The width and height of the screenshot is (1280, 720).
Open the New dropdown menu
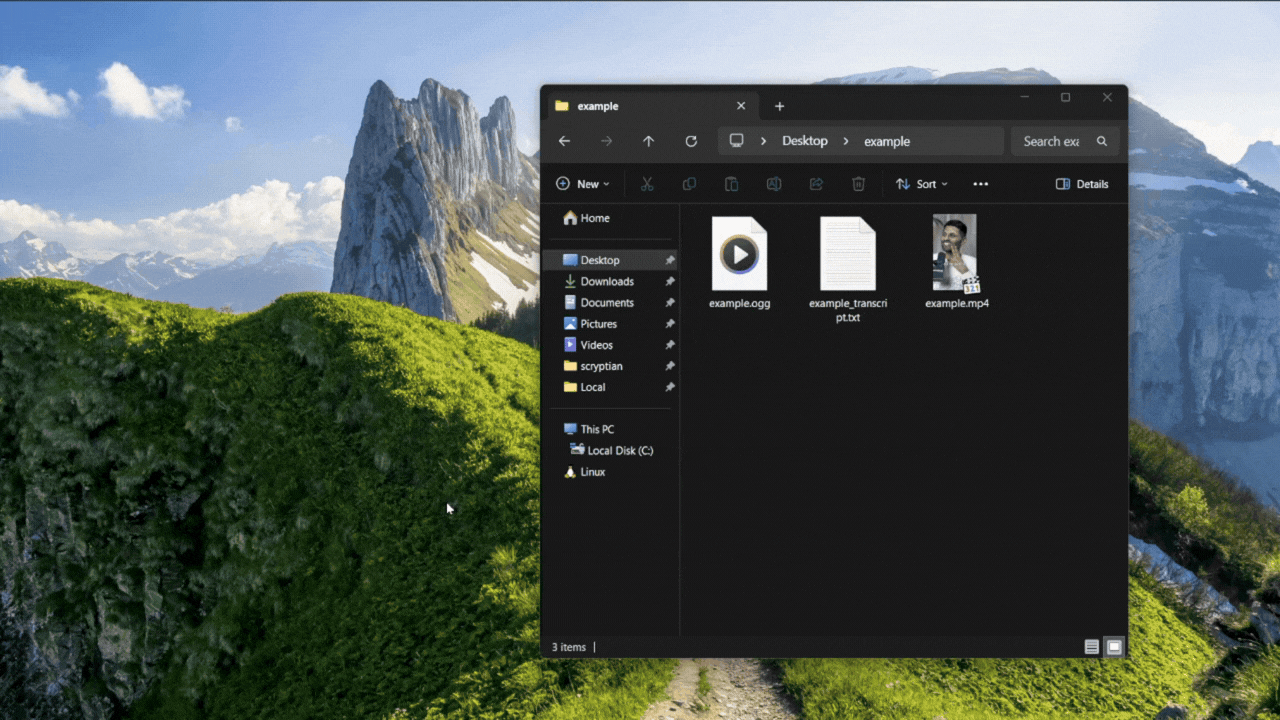click(583, 184)
